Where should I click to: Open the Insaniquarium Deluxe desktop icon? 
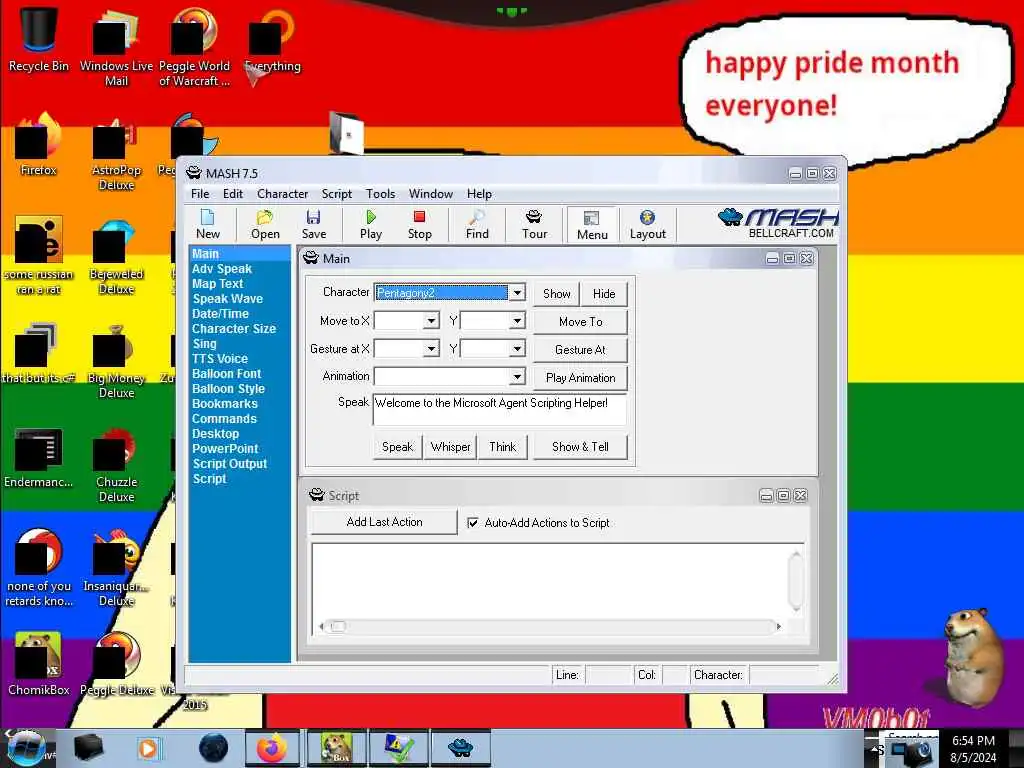(116, 567)
